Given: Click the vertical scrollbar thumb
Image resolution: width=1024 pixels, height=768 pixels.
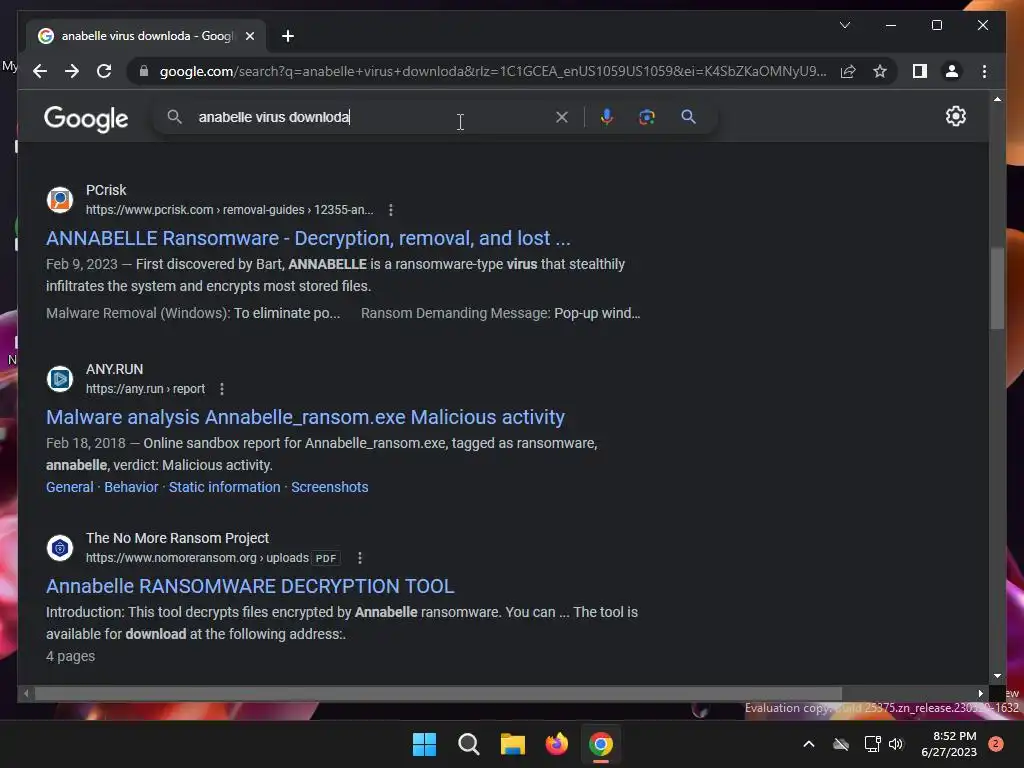Looking at the screenshot, I should (997, 287).
